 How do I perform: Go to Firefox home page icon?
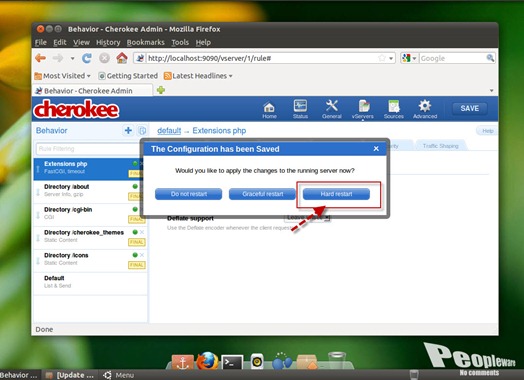(x=122, y=58)
